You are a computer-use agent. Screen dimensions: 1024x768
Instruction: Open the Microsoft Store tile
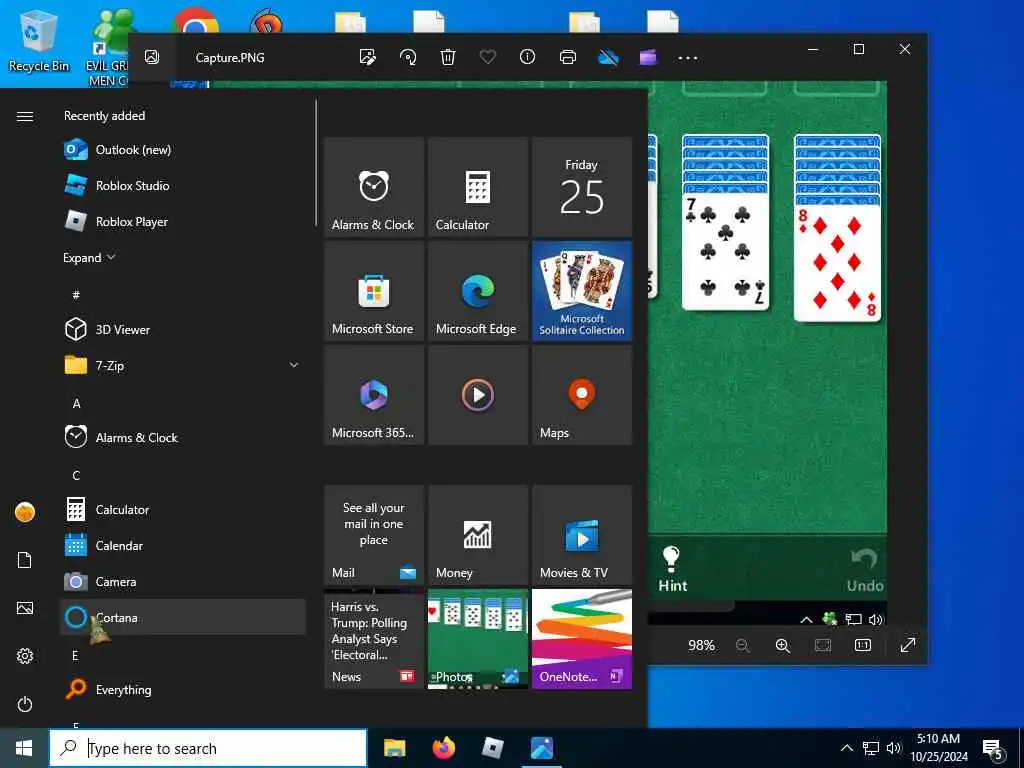click(374, 291)
